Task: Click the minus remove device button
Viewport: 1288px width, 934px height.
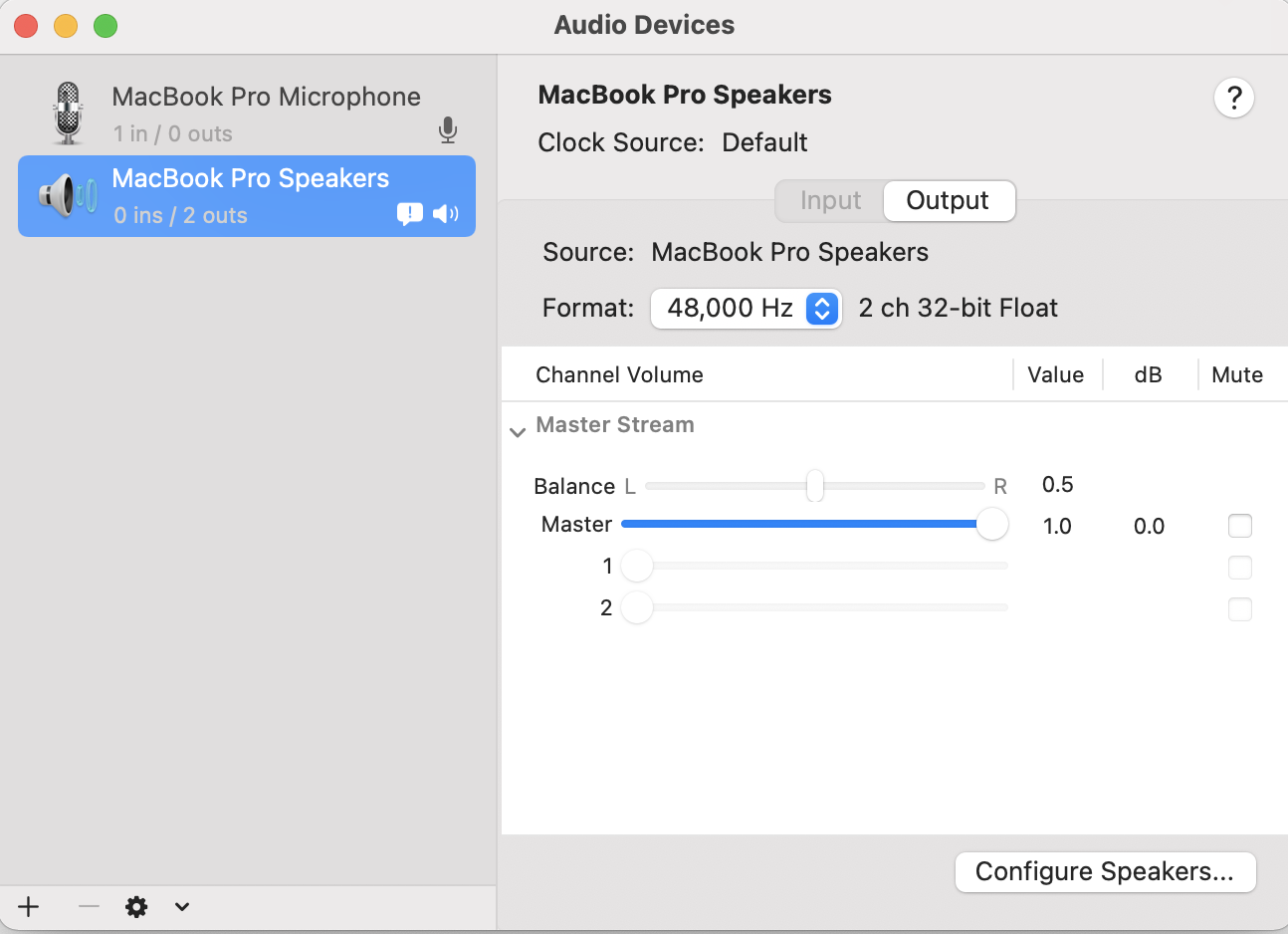Action: pos(89,906)
